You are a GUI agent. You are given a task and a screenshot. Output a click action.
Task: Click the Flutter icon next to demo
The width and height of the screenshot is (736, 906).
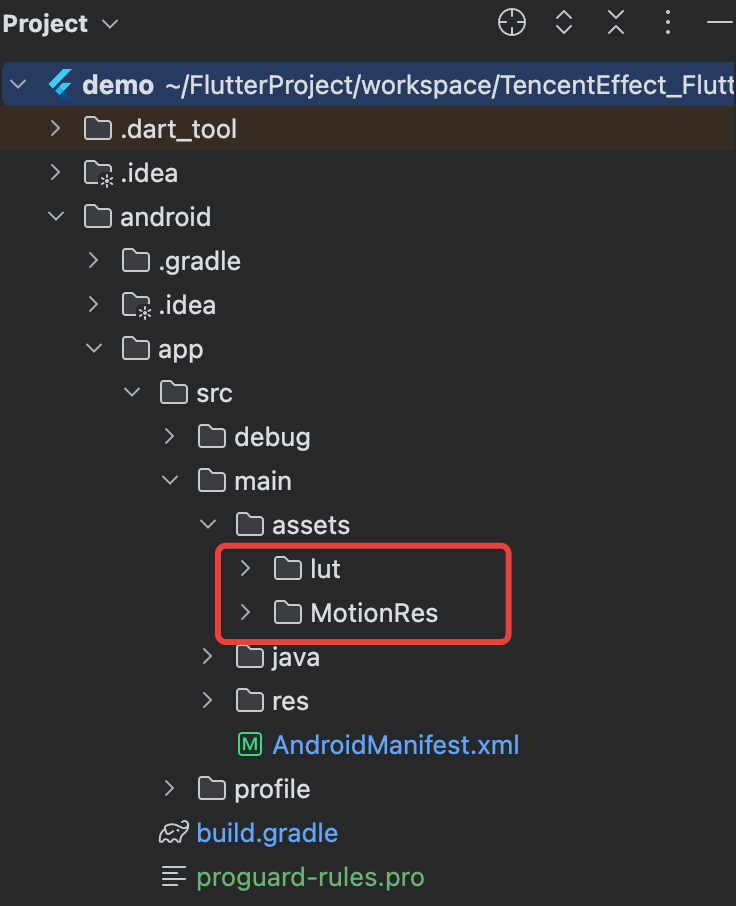pyautogui.click(x=60, y=84)
